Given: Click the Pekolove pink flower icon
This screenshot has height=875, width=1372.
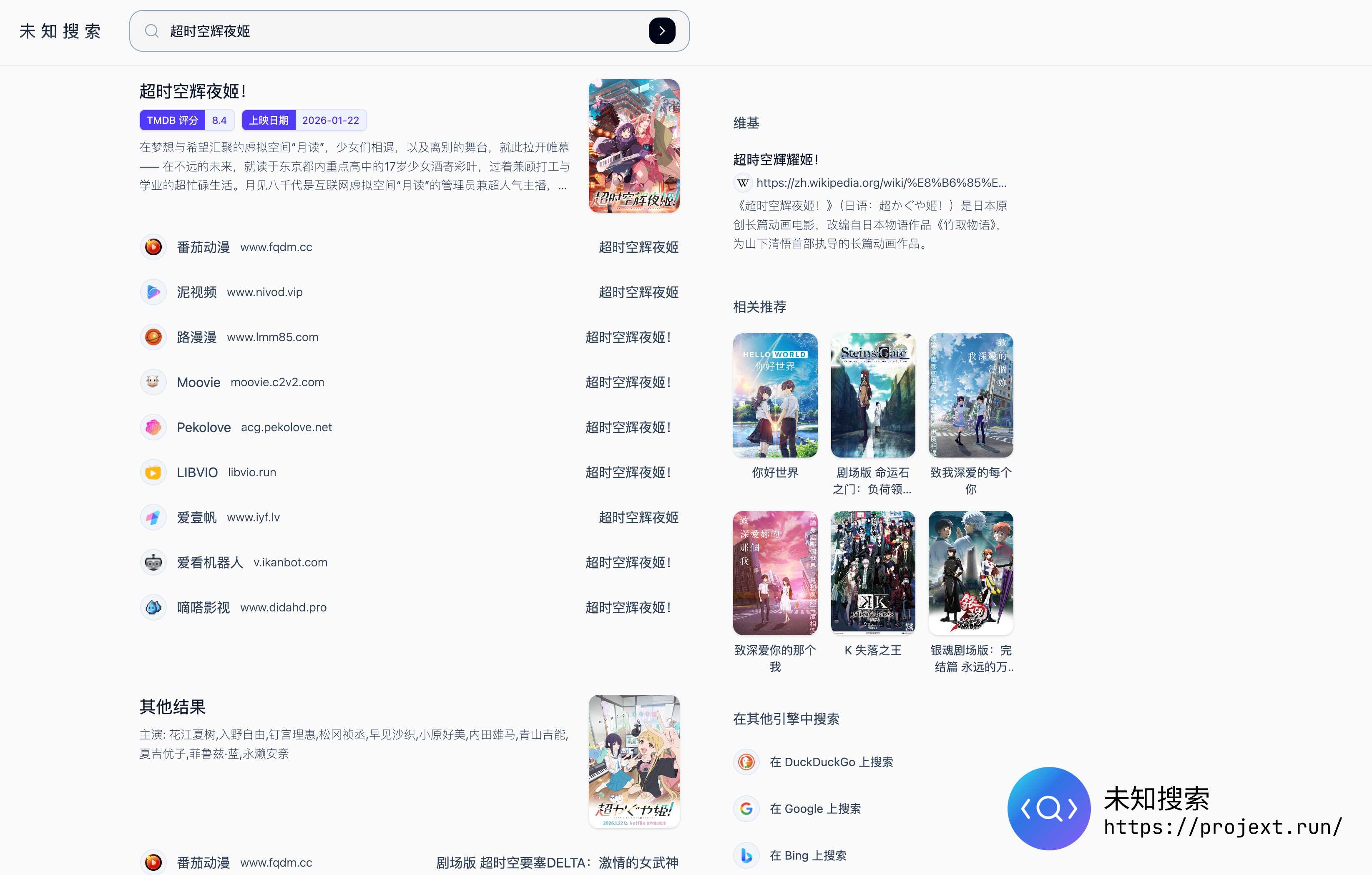Looking at the screenshot, I should point(153,427).
